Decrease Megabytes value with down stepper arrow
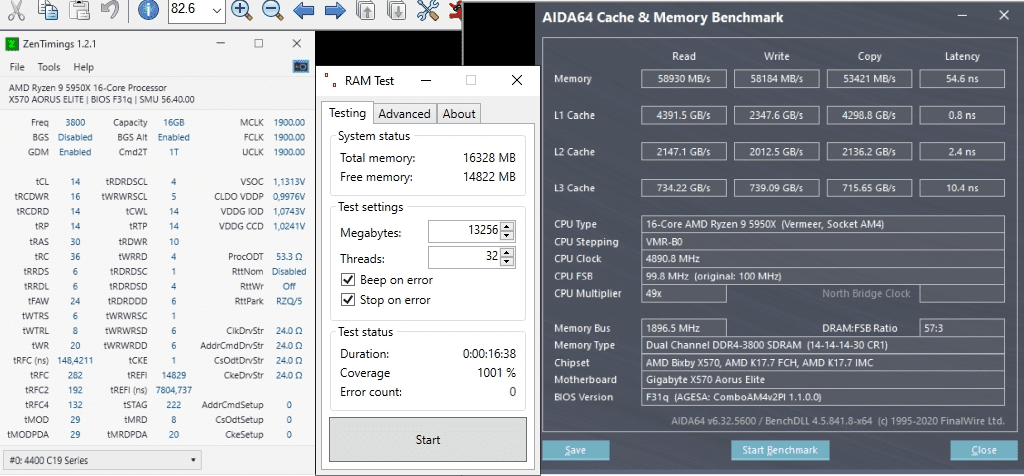This screenshot has width=1024, height=476. [509, 236]
